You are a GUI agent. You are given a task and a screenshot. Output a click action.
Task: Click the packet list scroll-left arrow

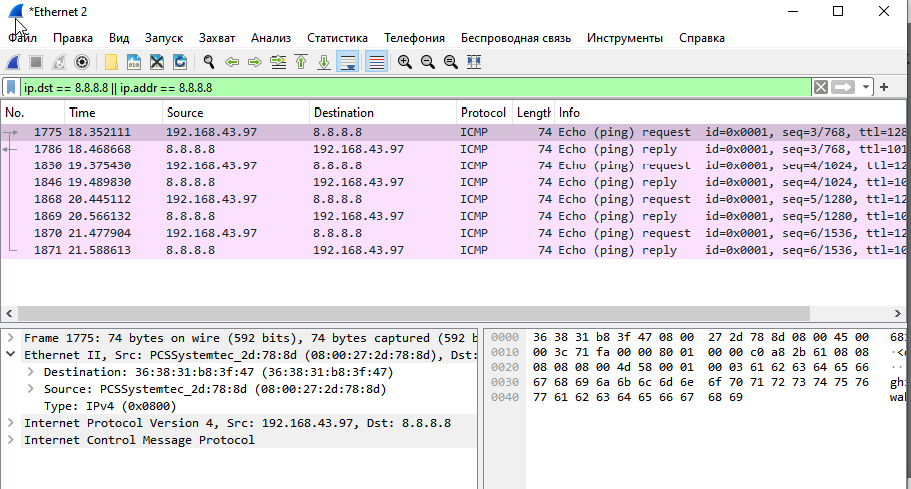click(9, 314)
